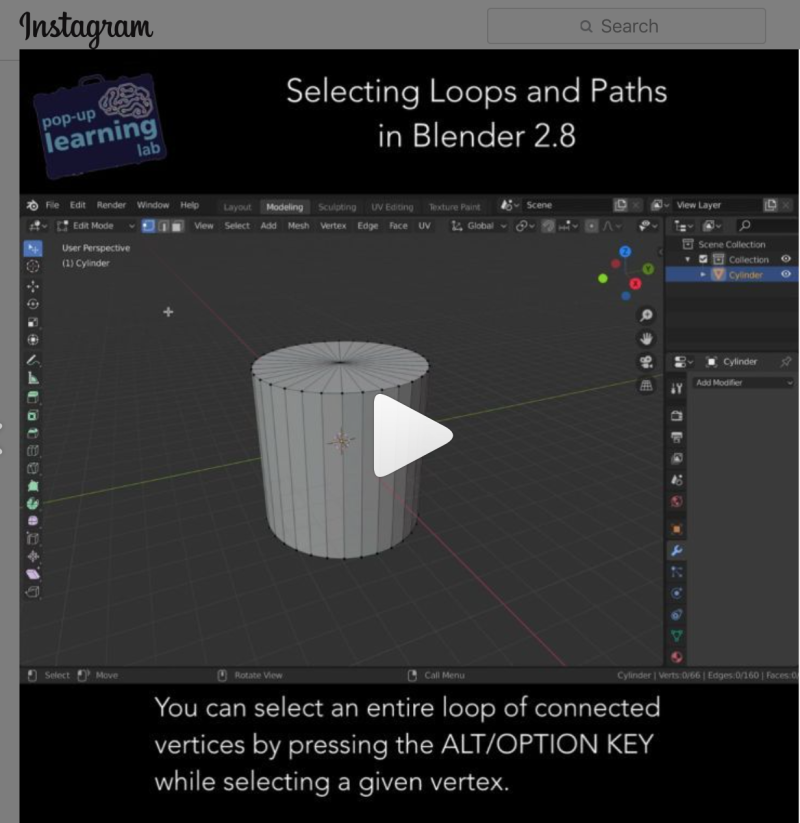This screenshot has height=823, width=800.
Task: Switch orthographic/perspective grid icon
Action: pyautogui.click(x=646, y=386)
